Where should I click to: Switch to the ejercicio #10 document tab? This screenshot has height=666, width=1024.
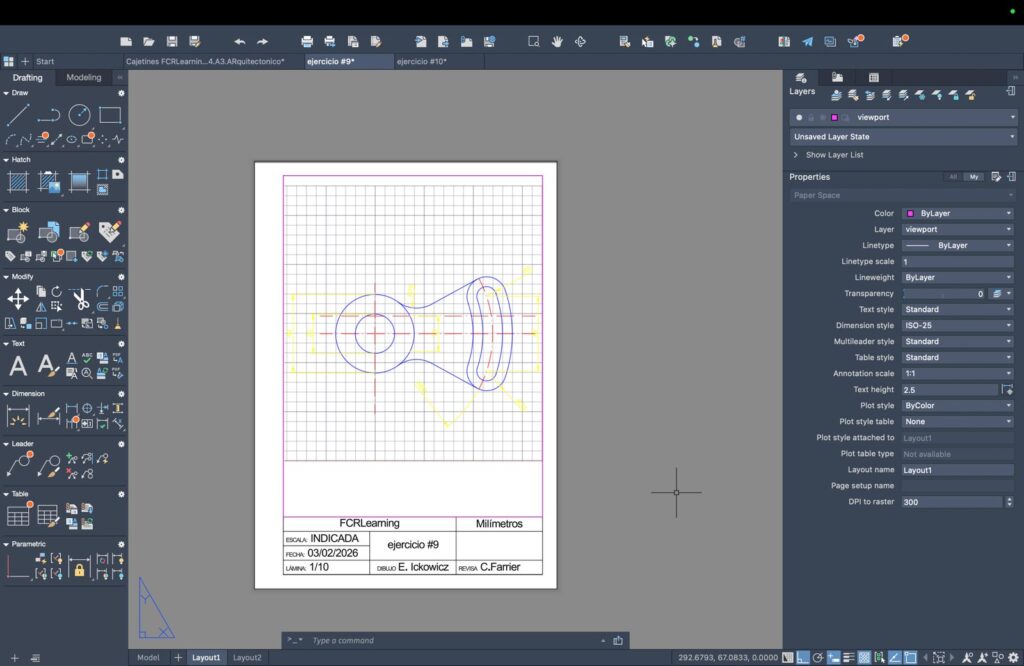coord(421,61)
